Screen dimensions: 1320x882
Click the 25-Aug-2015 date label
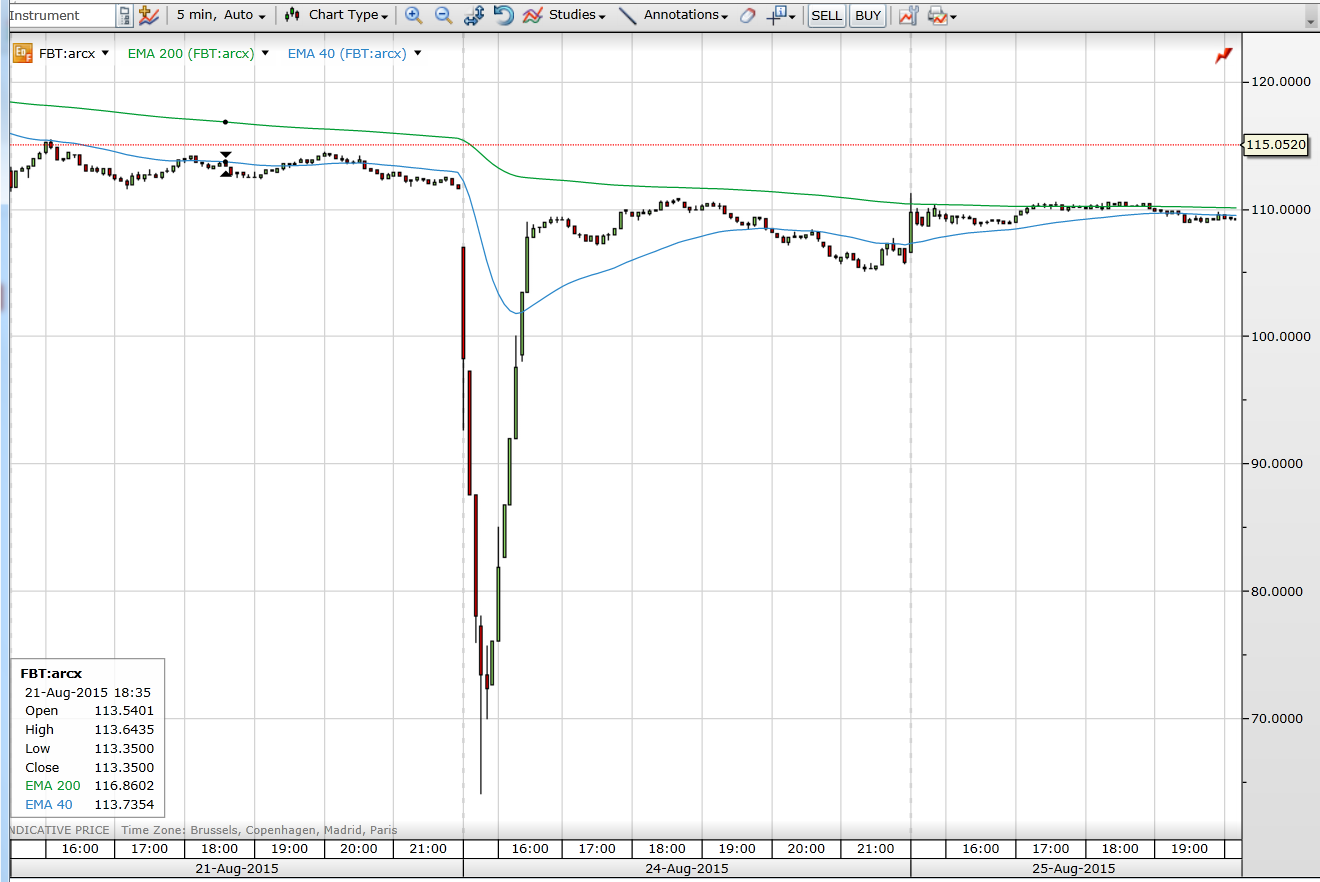(x=1073, y=868)
